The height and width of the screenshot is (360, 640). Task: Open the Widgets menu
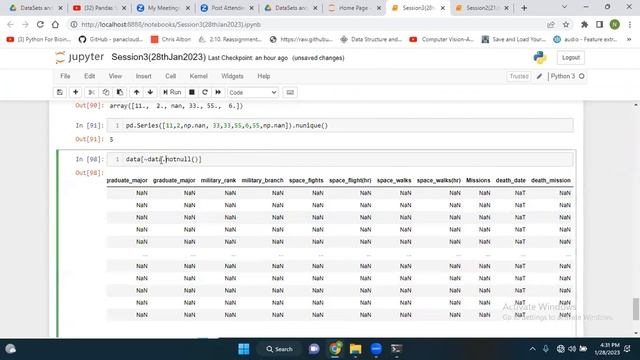coord(232,76)
